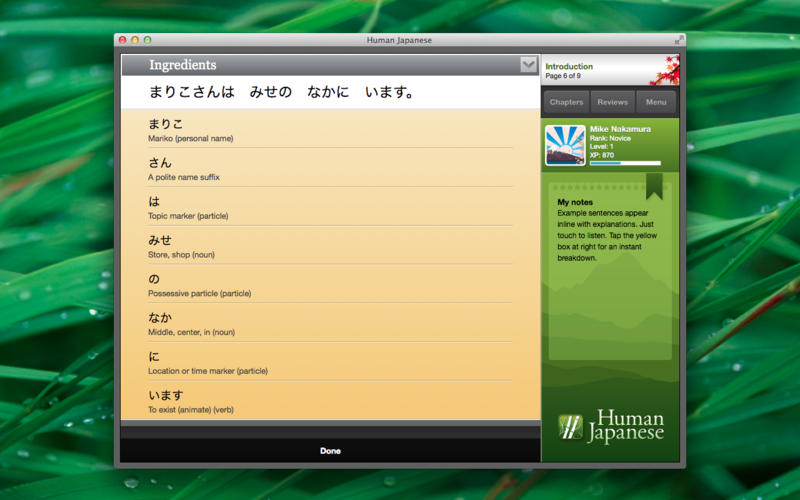This screenshot has width=800, height=500.
Task: Toggle fullscreen with the arrows icon
Action: point(679,40)
